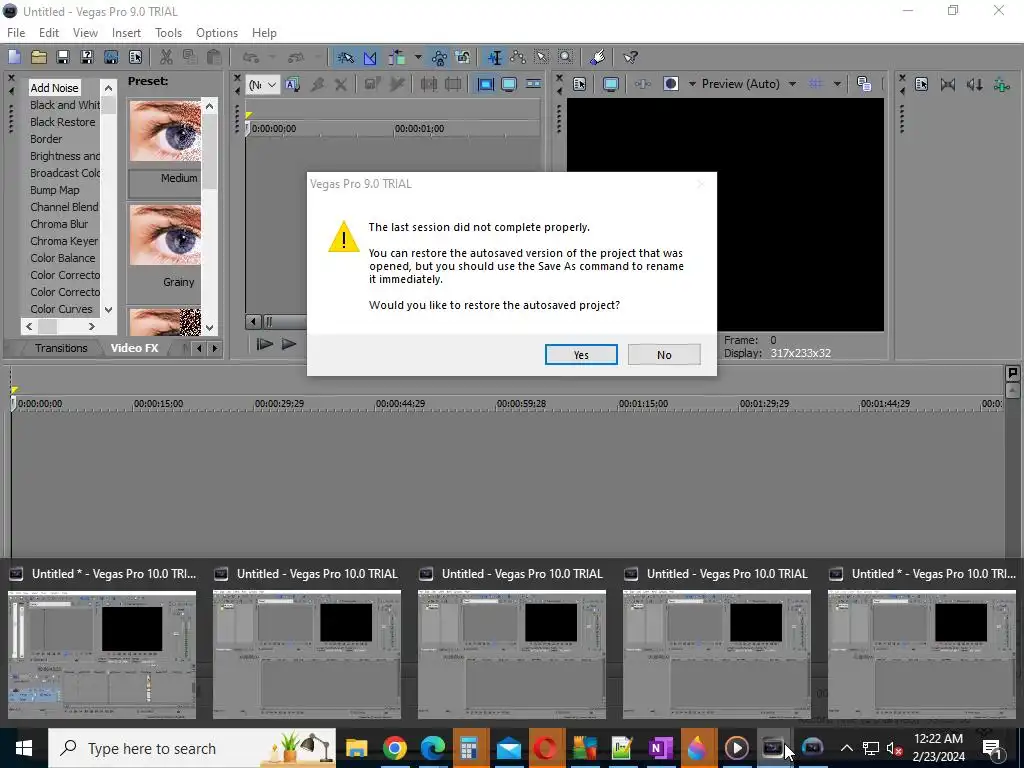Click the mixer Properties icon

point(921,84)
